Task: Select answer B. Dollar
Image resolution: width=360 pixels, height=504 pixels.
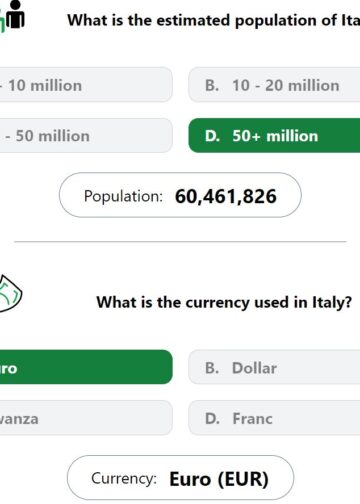Action: [x=274, y=367]
